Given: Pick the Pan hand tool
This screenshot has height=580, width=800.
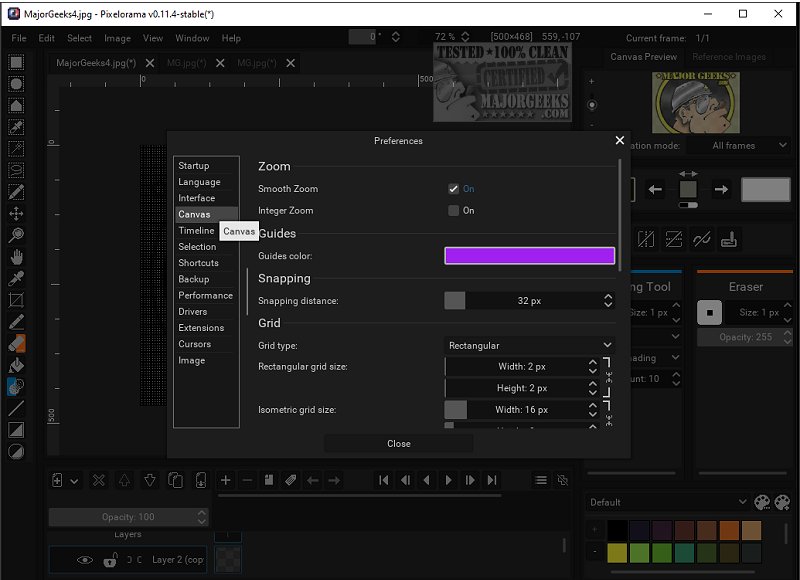Looking at the screenshot, I should tap(16, 257).
